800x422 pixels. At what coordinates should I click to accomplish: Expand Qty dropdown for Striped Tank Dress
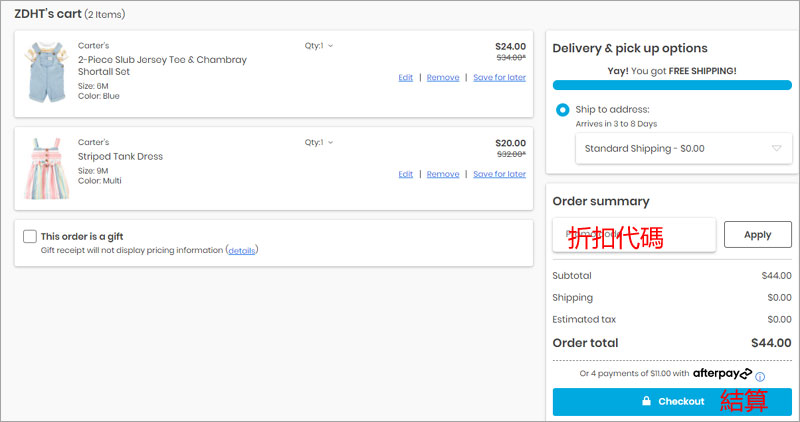[319, 142]
